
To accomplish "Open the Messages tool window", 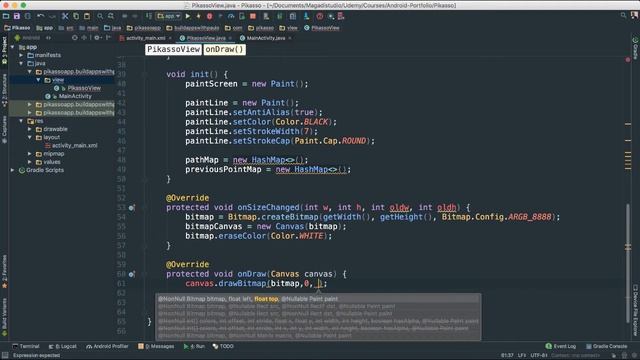I will pos(156,347).
